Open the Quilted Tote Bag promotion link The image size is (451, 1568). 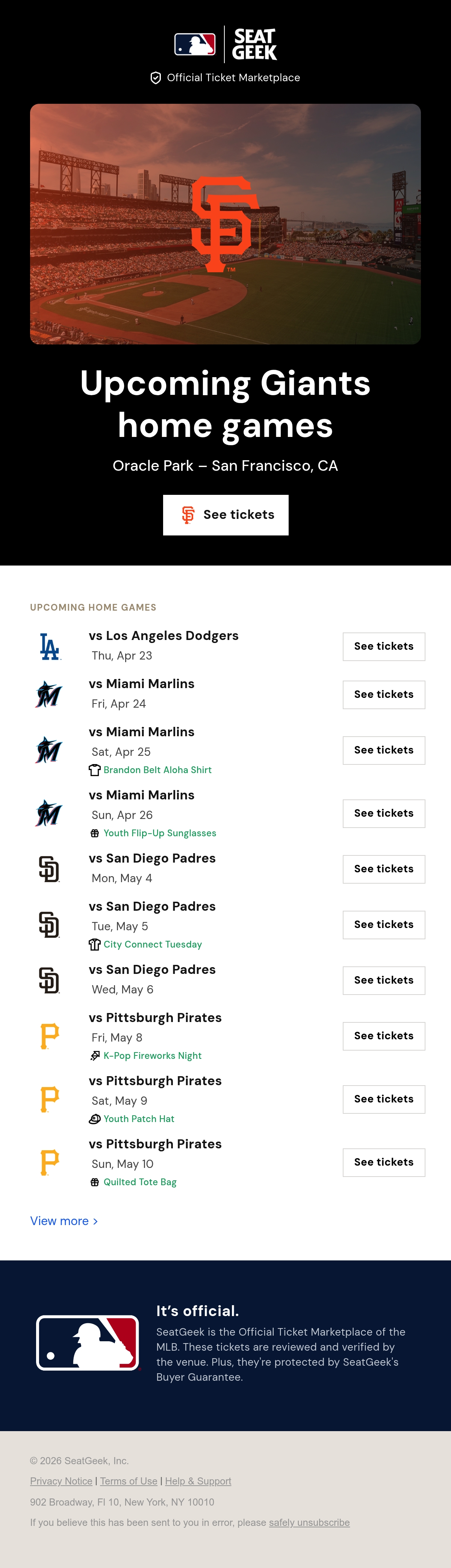[x=140, y=1182]
